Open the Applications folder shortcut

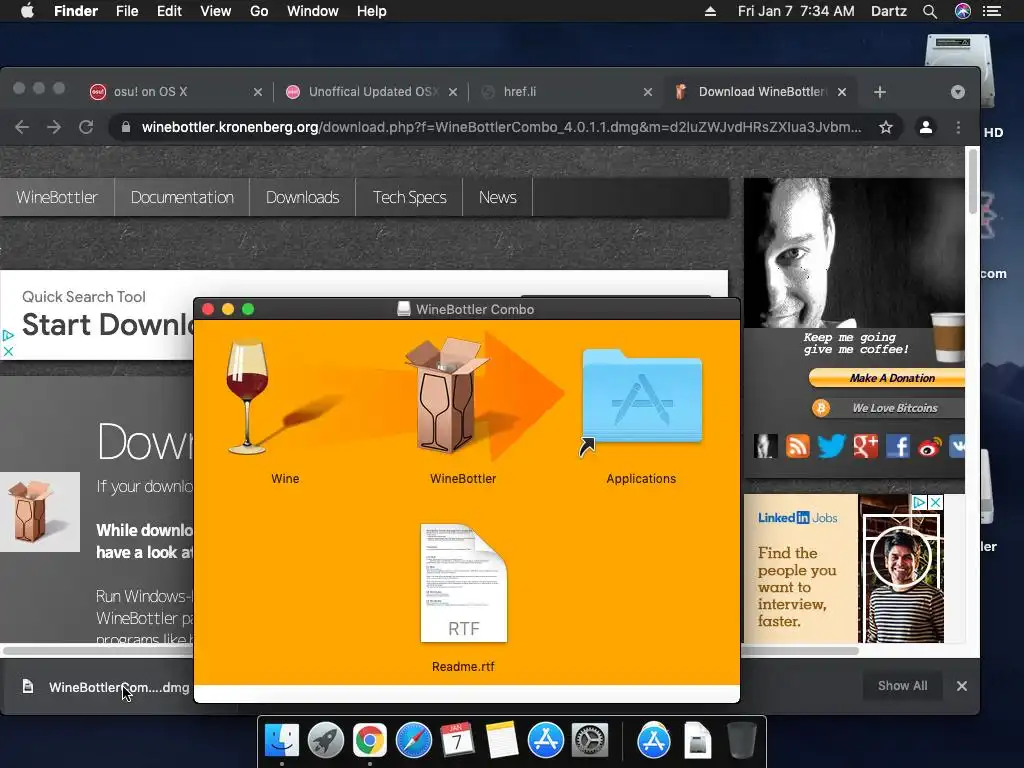pos(641,397)
